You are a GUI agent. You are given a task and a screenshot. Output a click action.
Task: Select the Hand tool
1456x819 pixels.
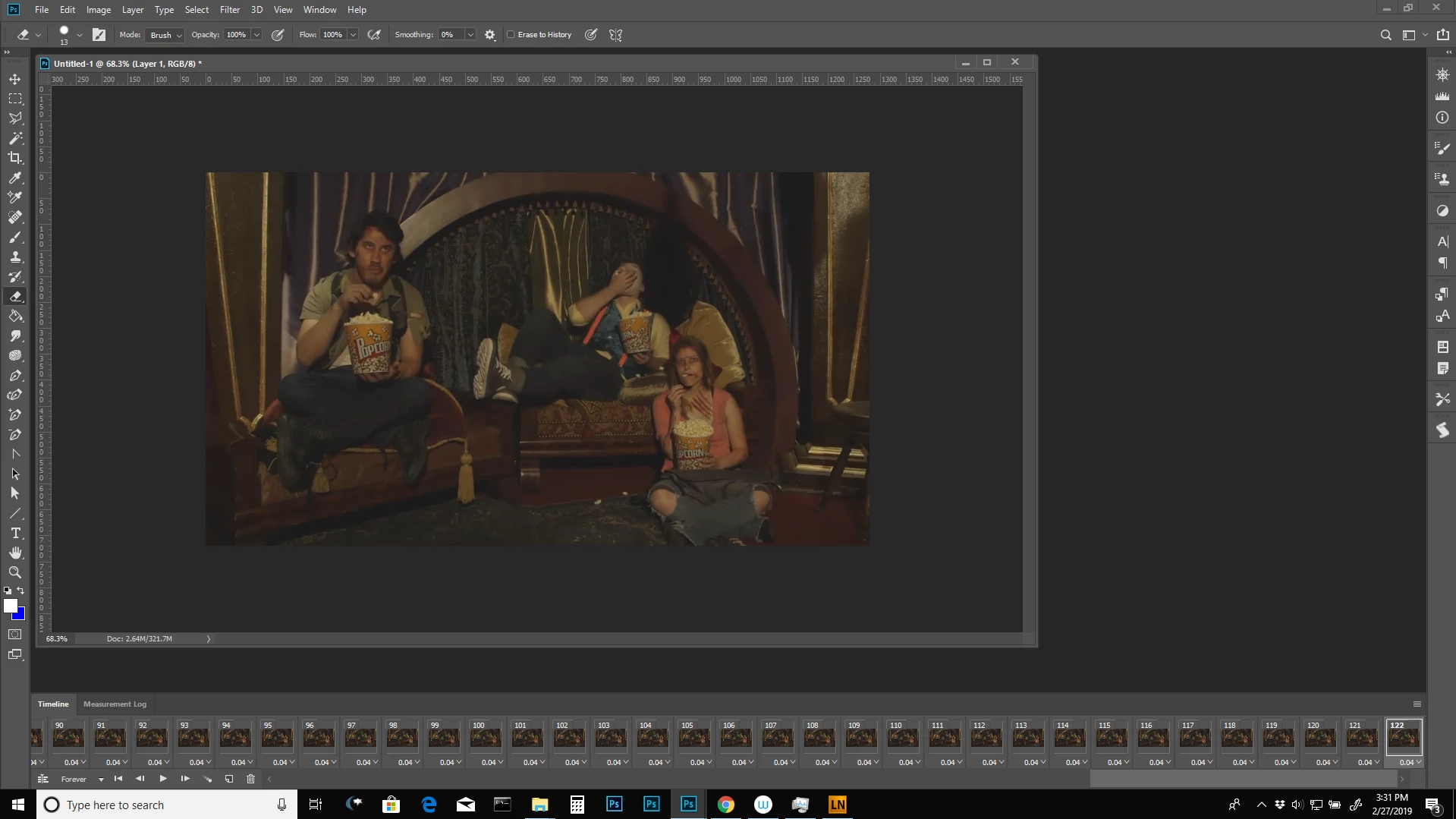point(15,553)
